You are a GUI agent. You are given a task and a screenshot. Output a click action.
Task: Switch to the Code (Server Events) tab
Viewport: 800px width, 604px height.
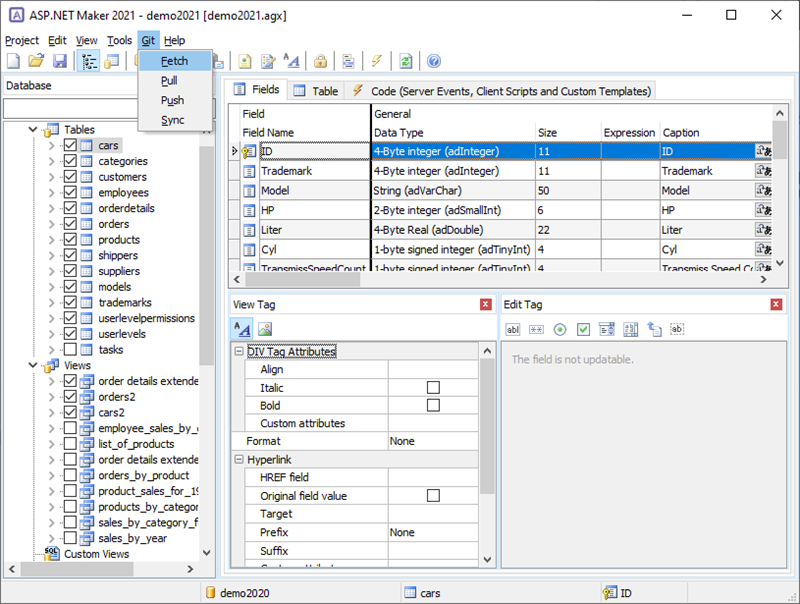coord(501,91)
